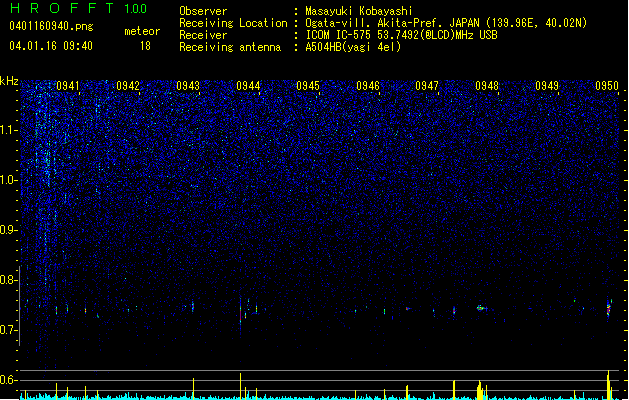Click the 0944 time marker

248,86
